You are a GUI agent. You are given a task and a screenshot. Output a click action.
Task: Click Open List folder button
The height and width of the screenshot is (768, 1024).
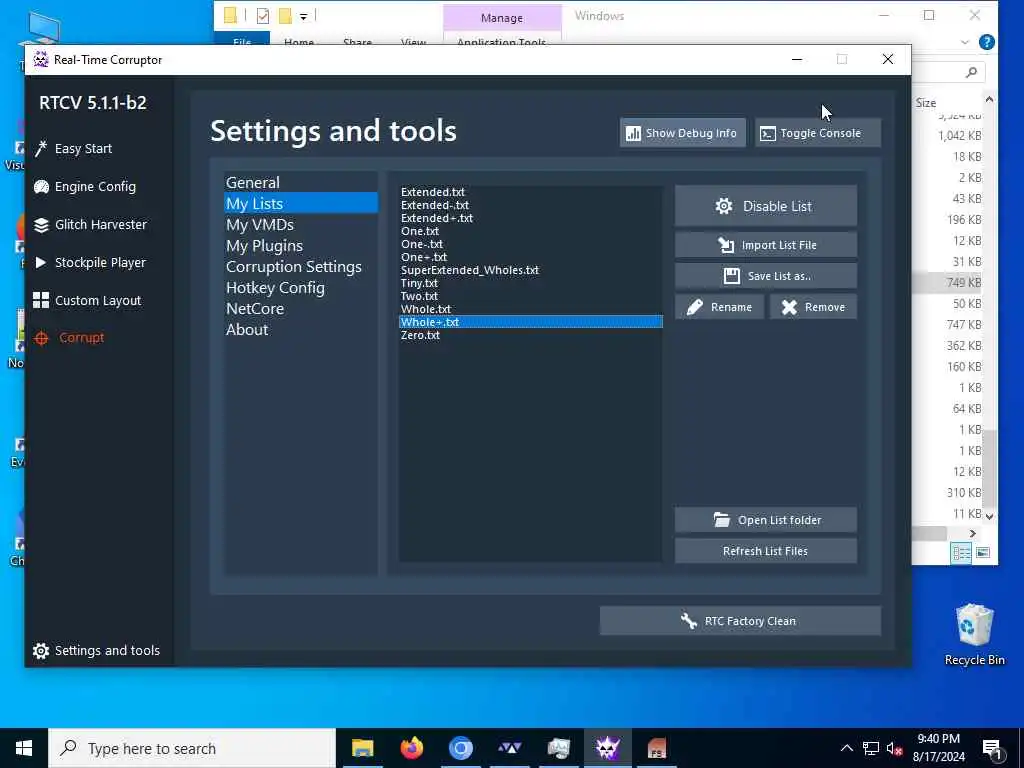pos(765,520)
